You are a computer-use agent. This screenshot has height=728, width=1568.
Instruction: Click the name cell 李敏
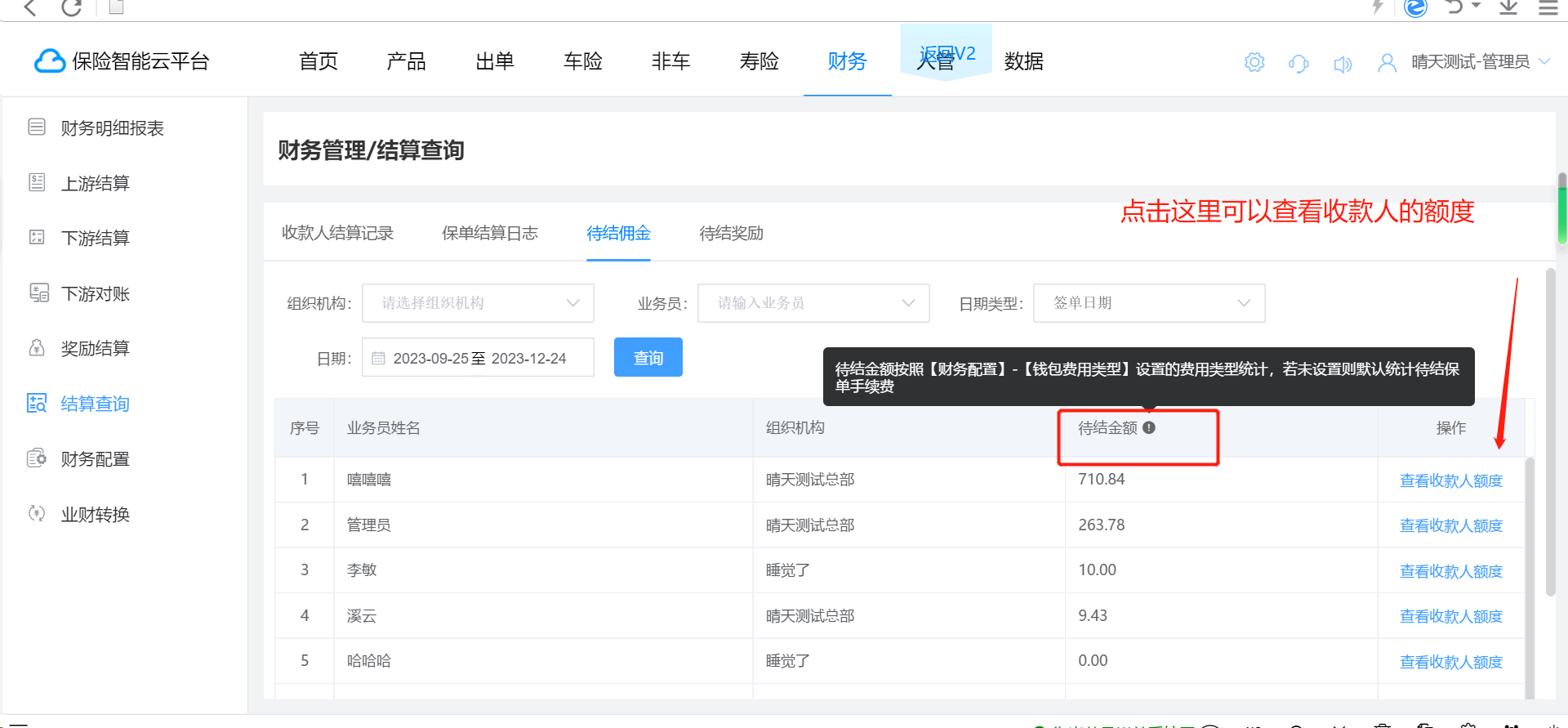[x=362, y=569]
